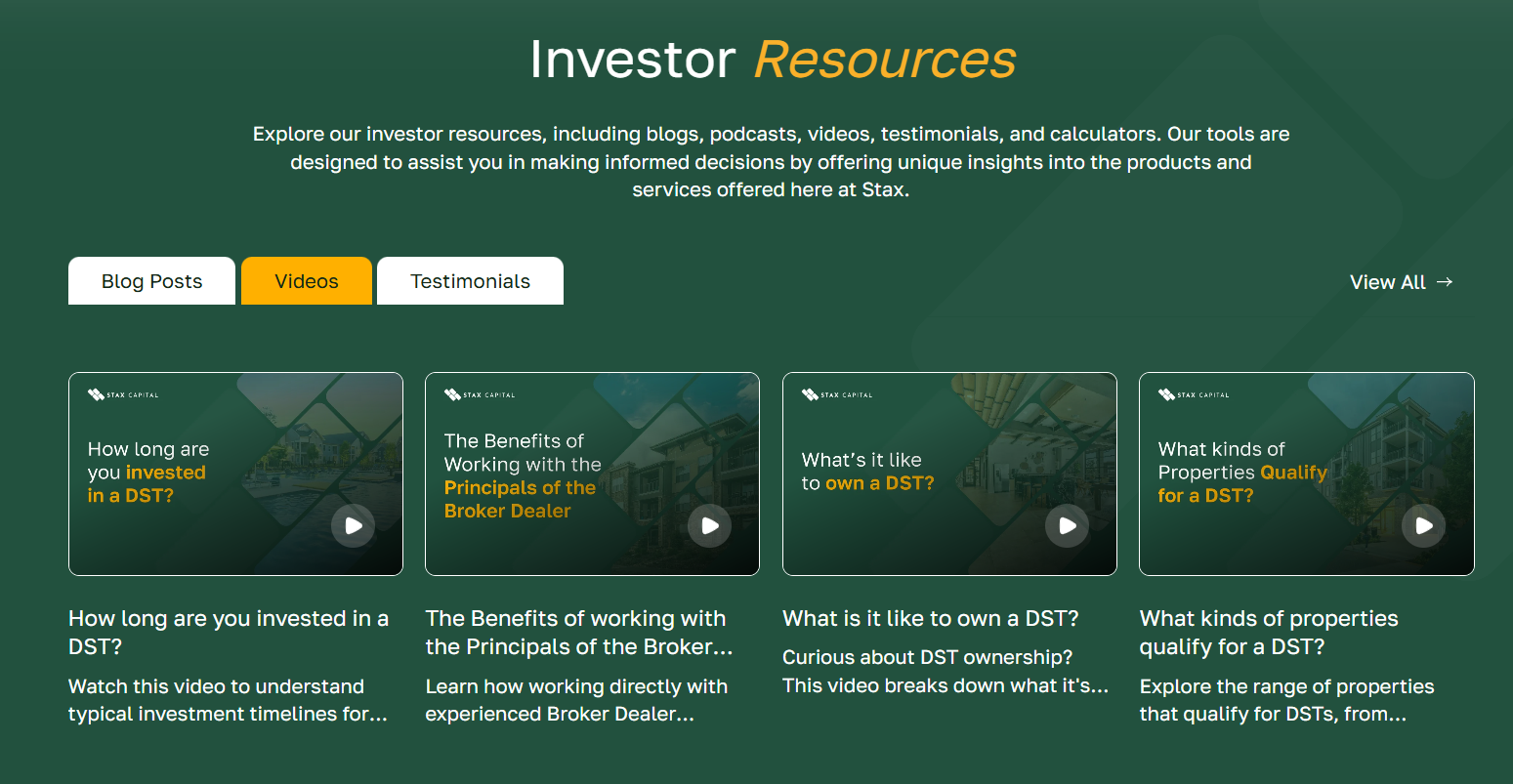The image size is (1513, 784).
Task: Open the View All link
Action: 1387,282
